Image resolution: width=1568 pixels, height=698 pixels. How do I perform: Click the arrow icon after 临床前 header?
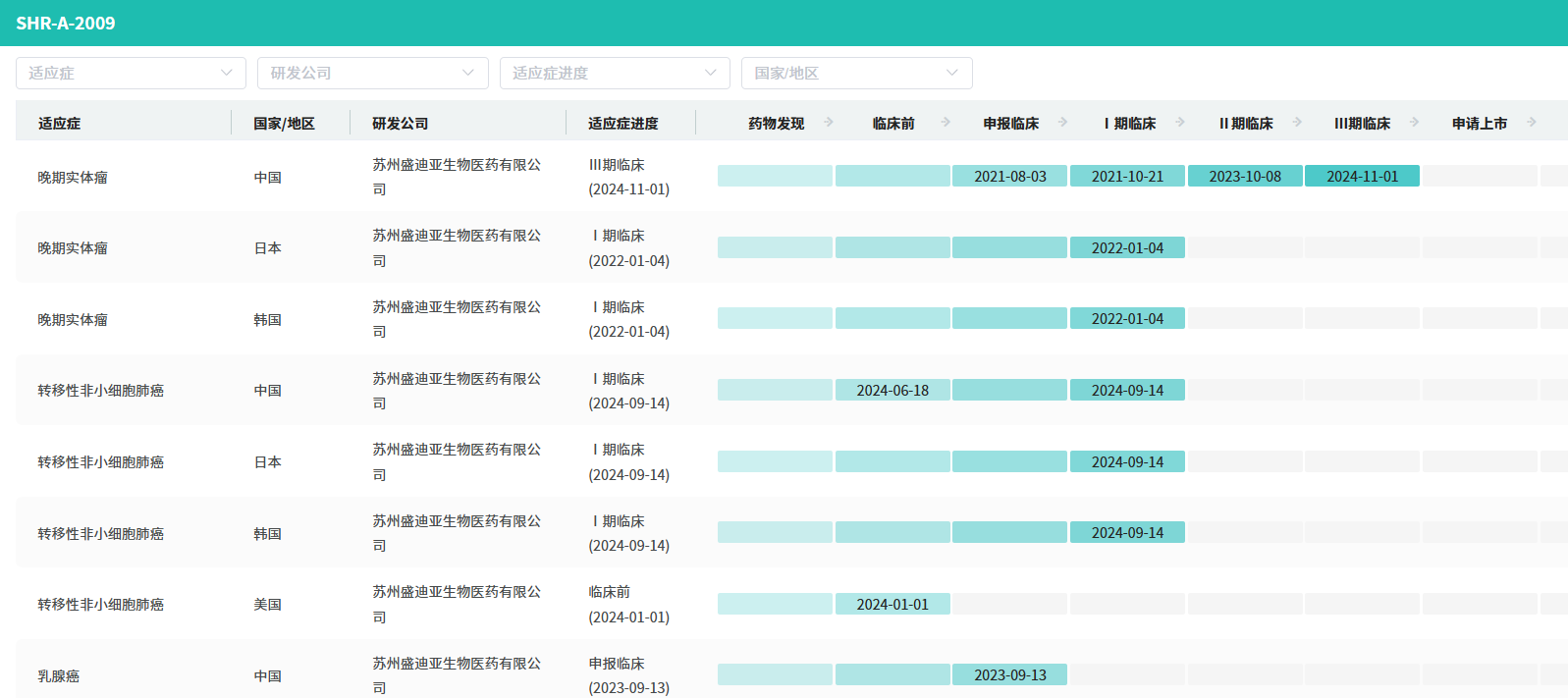(x=946, y=123)
